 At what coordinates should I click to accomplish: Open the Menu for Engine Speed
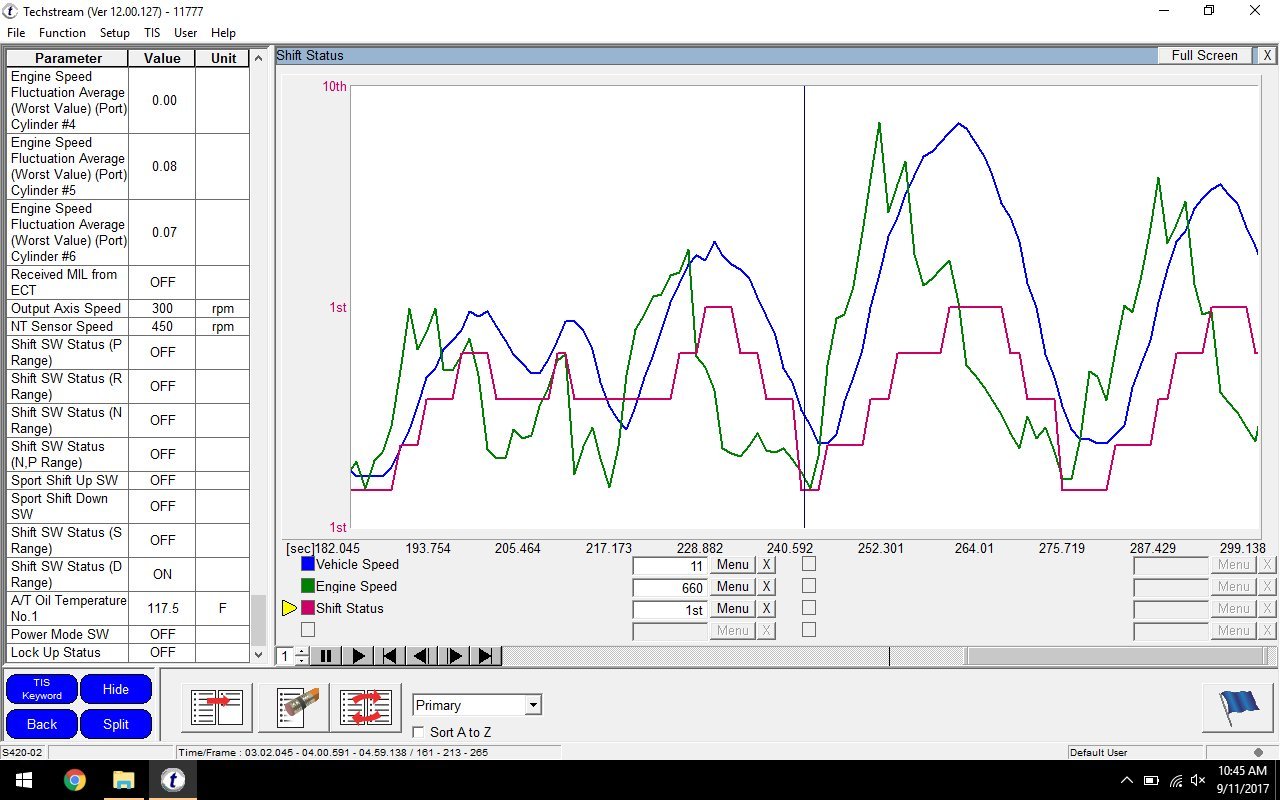(x=732, y=587)
